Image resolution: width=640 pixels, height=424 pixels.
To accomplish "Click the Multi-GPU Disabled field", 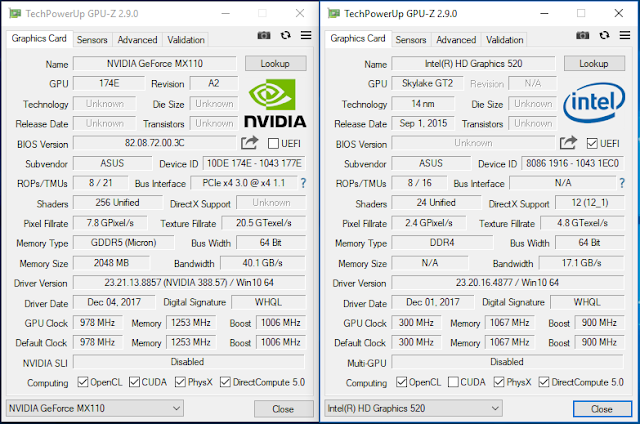I will [x=508, y=362].
